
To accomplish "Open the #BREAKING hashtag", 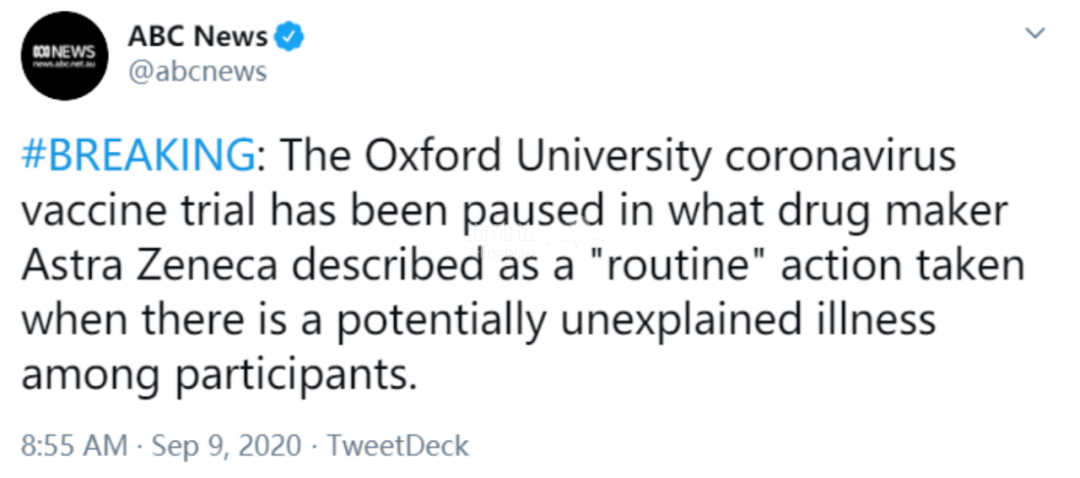I will click(138, 157).
